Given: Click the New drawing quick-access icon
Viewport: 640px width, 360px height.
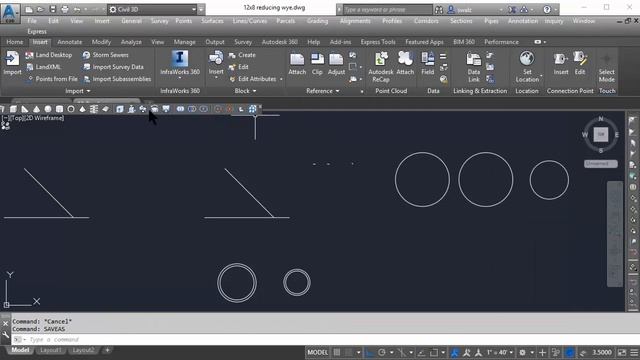Looking at the screenshot, I should click(29, 9).
